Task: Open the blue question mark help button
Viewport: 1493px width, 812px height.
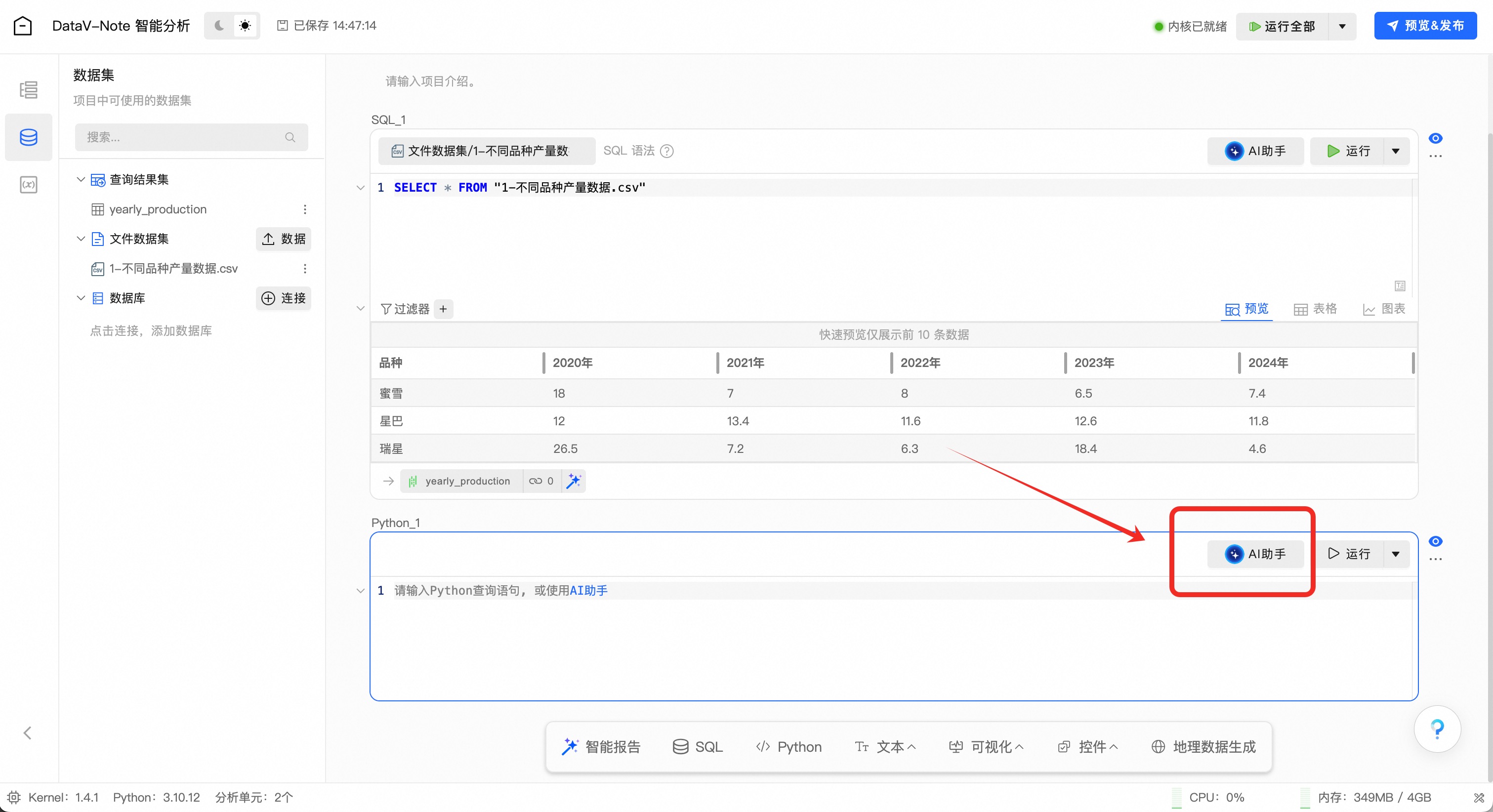Action: pyautogui.click(x=1437, y=729)
